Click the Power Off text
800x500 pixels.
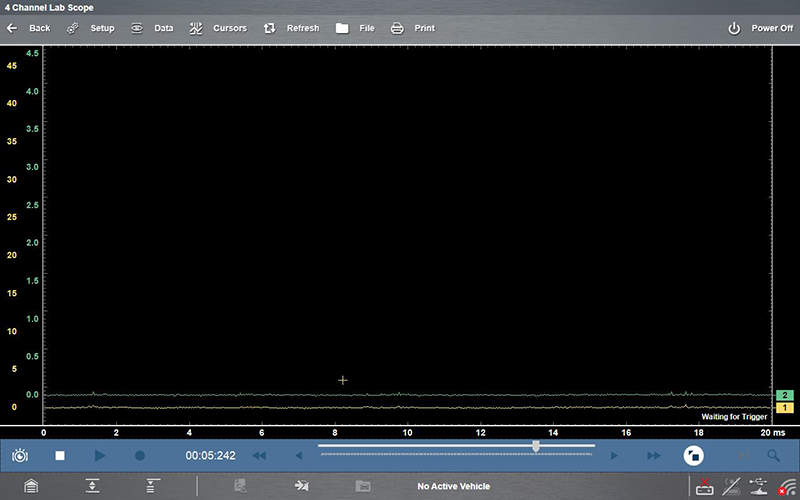point(772,29)
